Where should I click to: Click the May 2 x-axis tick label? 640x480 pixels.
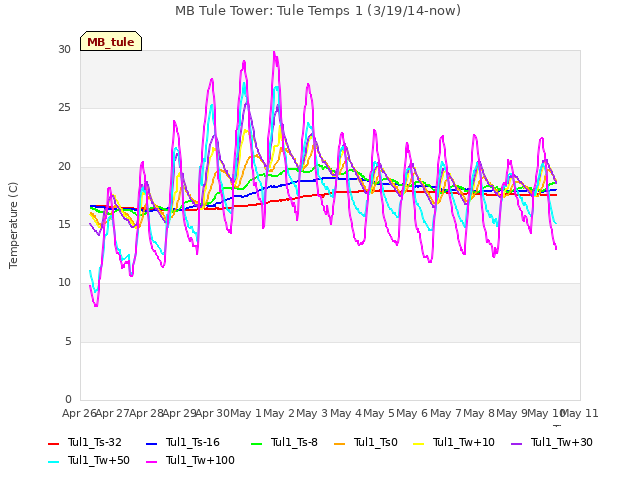click(x=279, y=413)
